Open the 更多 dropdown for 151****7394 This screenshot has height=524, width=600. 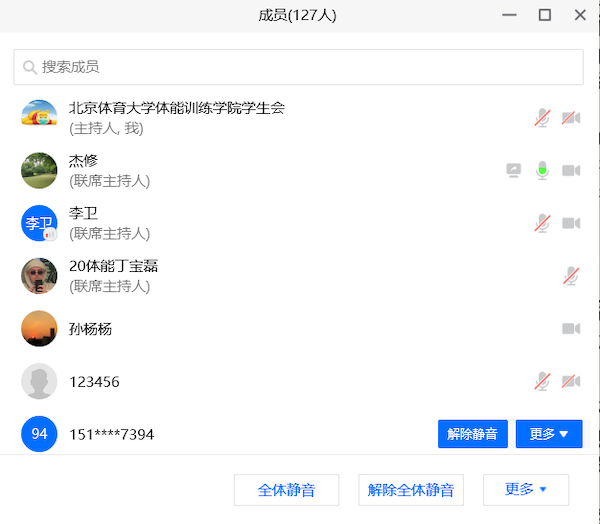pos(549,434)
